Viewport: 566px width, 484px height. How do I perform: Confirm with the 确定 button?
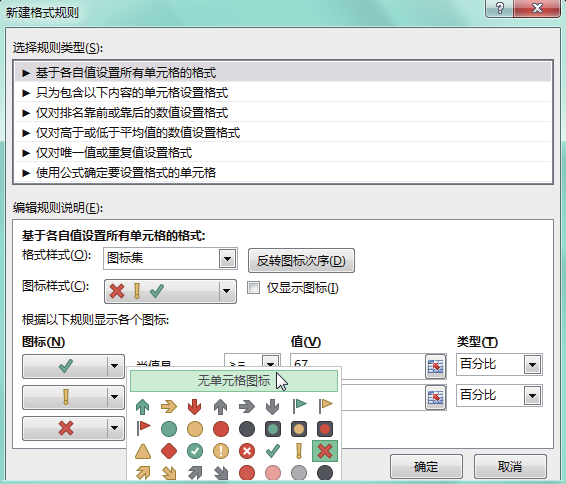pos(426,466)
